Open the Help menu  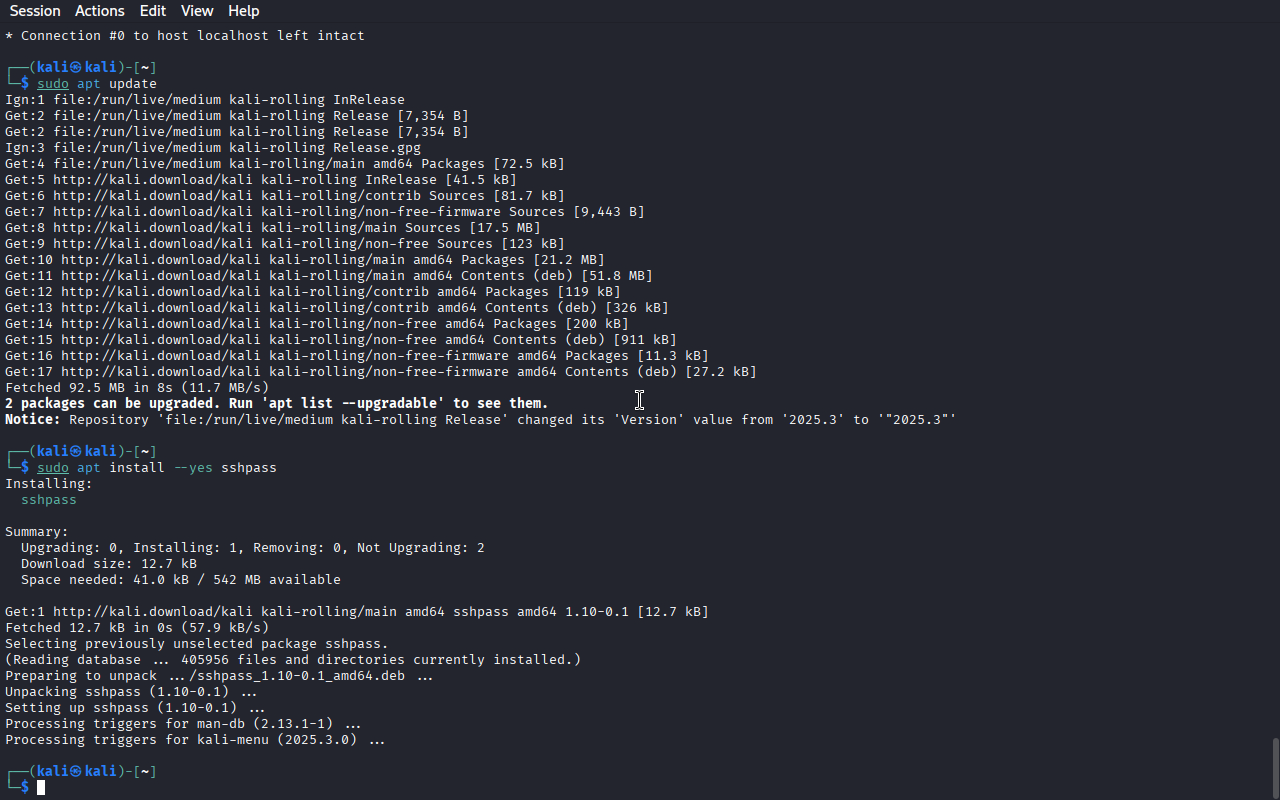(x=244, y=11)
